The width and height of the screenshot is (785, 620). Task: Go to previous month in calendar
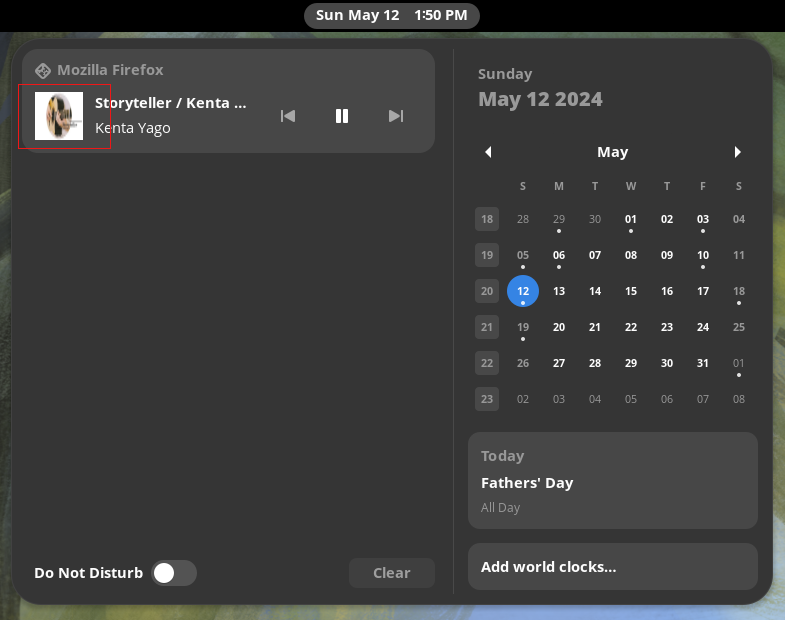point(488,152)
